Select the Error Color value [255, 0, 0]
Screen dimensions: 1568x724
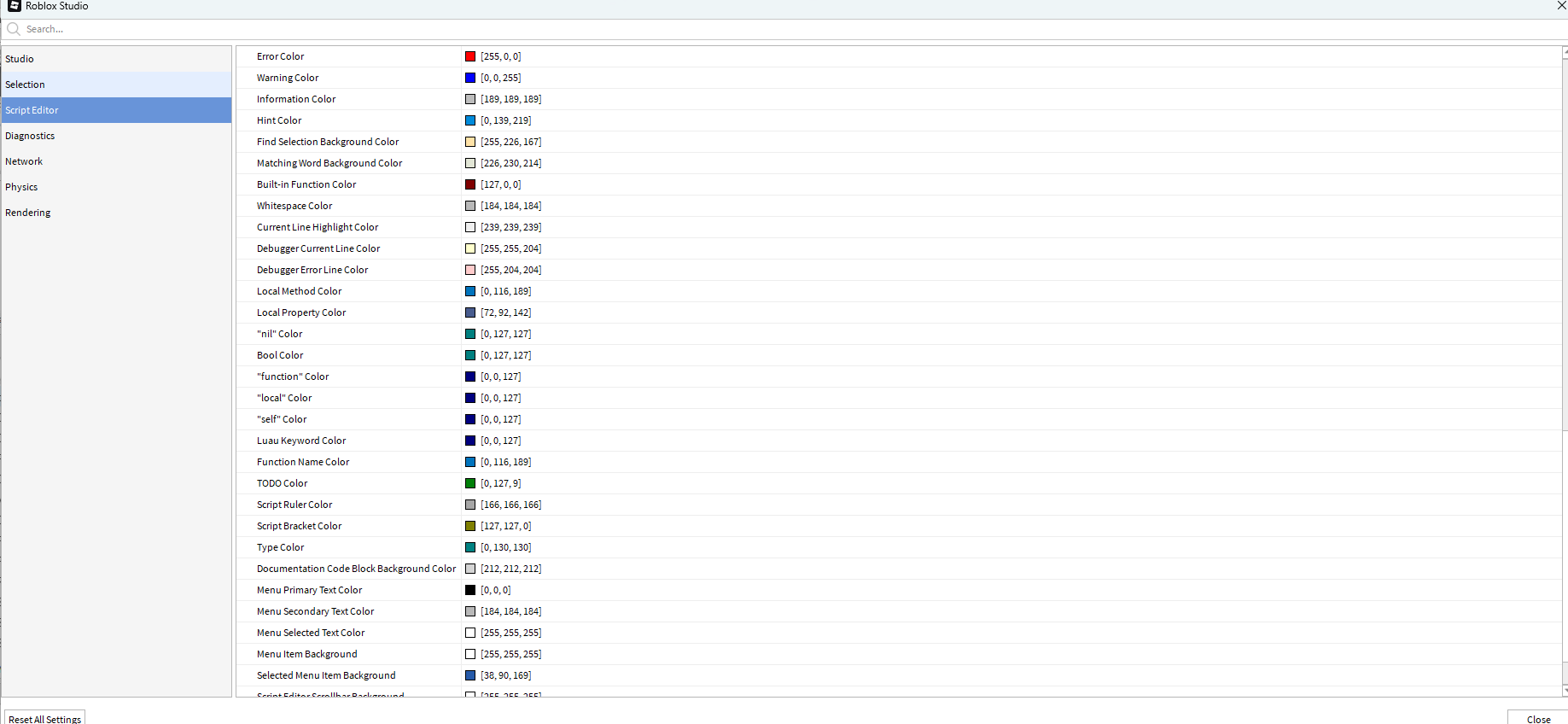click(x=501, y=56)
